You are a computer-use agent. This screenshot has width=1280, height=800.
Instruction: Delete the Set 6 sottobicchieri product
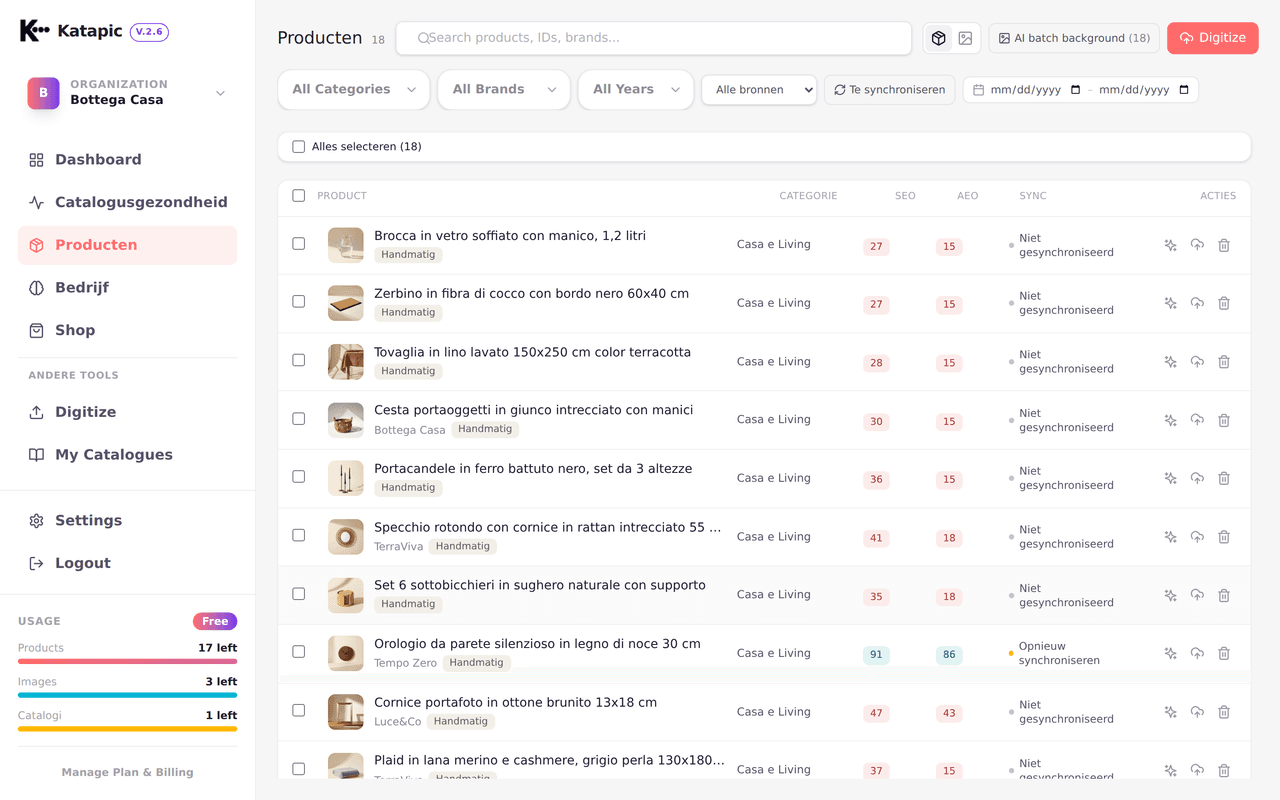pyautogui.click(x=1224, y=595)
